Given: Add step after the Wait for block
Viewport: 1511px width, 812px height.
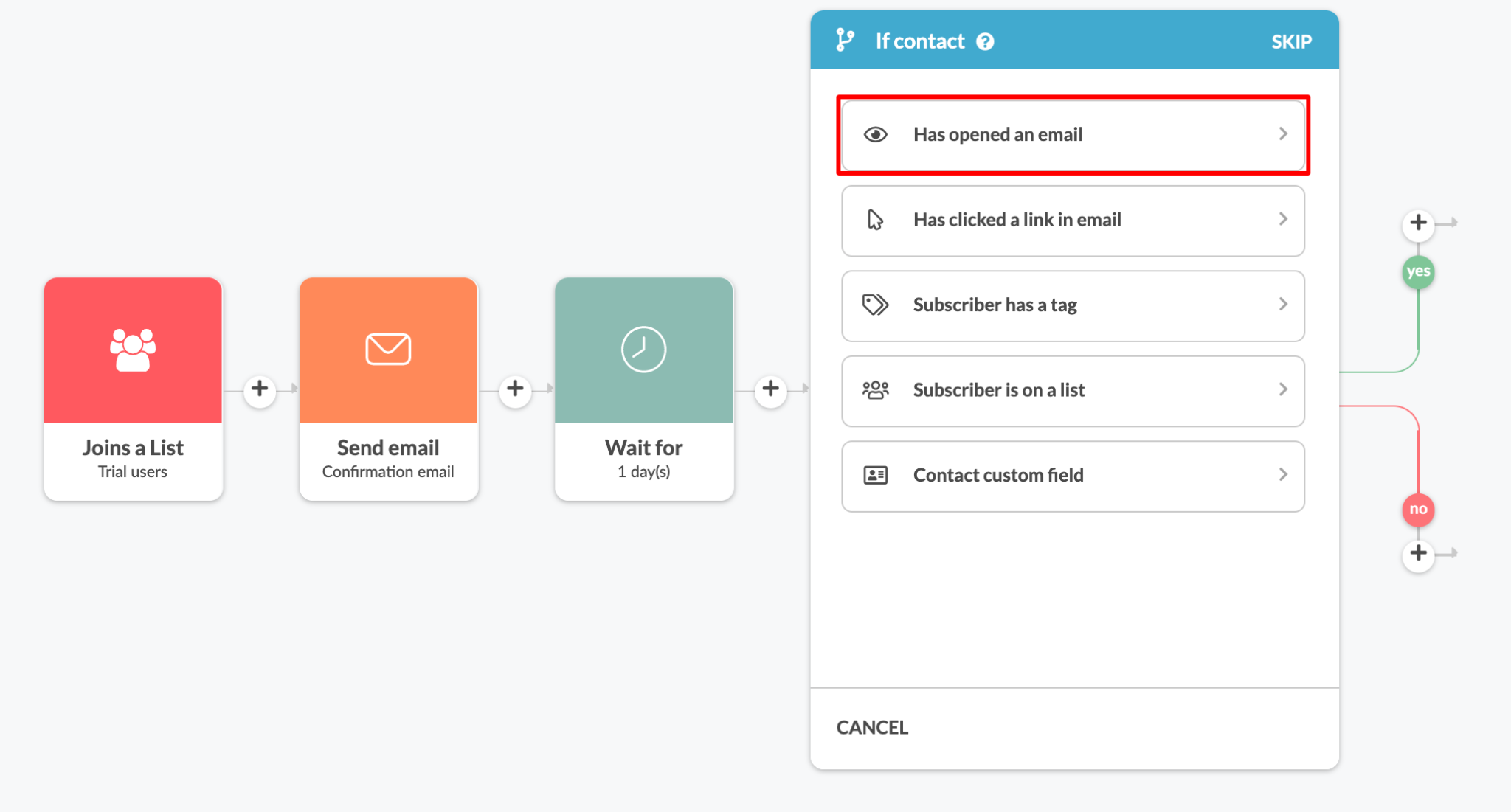Looking at the screenshot, I should 770,389.
